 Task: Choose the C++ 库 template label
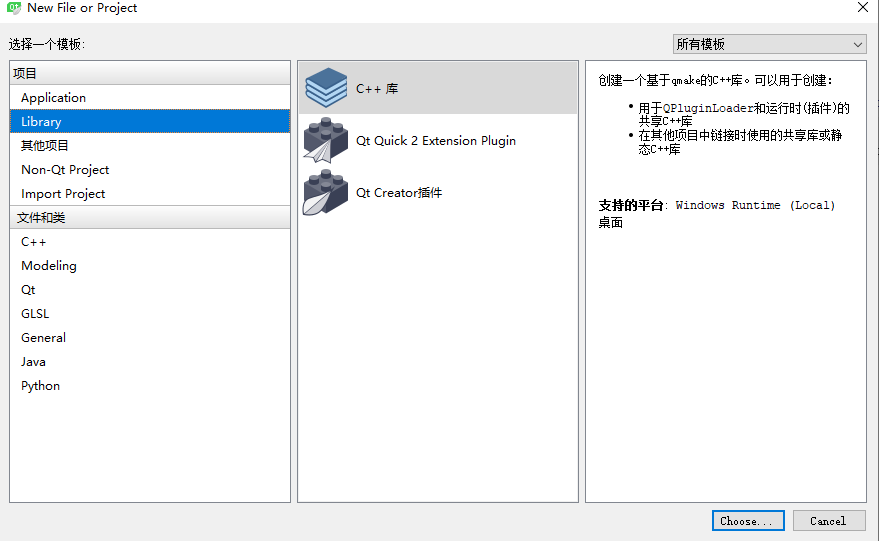[x=377, y=89]
